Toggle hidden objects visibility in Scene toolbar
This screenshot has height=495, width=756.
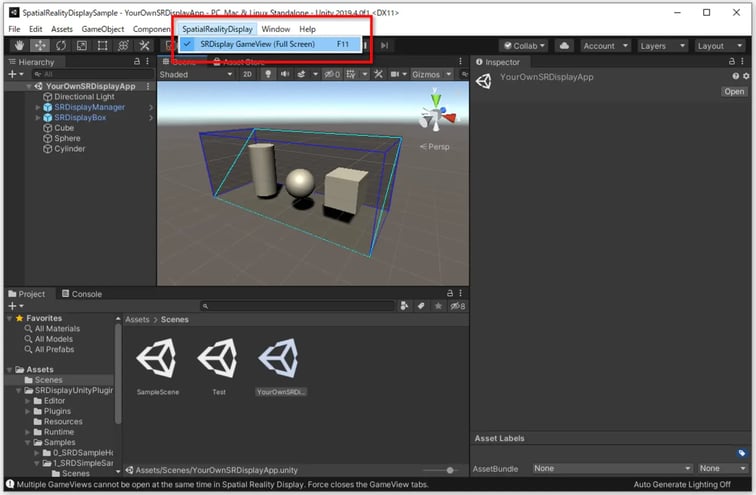(332, 74)
